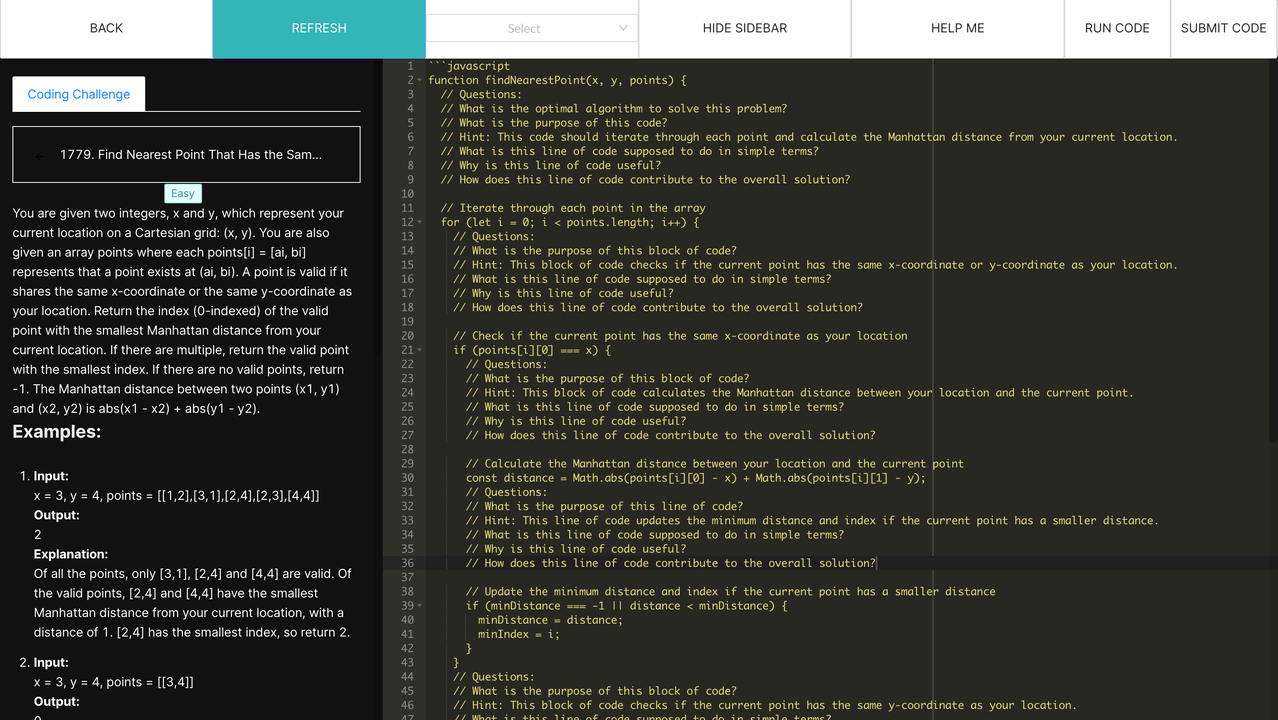Image resolution: width=1278 pixels, height=720 pixels.
Task: Click line number 30 in the gutter
Action: point(410,477)
